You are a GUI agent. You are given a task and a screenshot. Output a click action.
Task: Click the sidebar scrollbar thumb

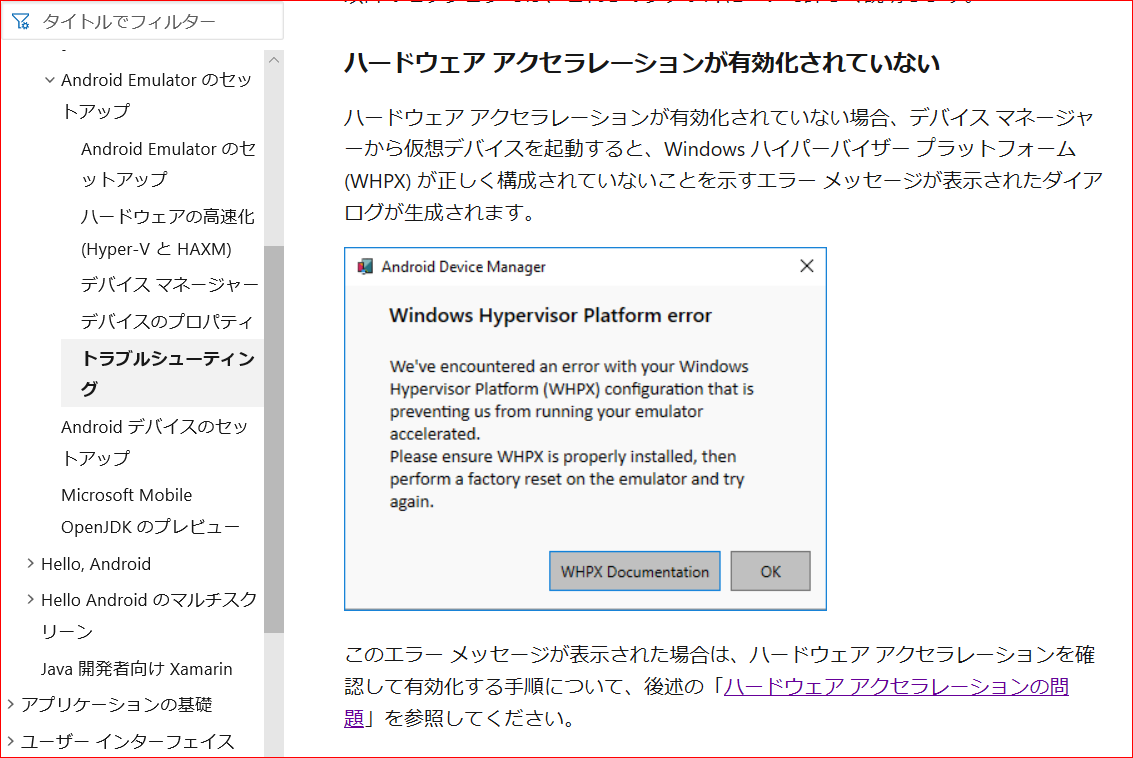pos(274,439)
